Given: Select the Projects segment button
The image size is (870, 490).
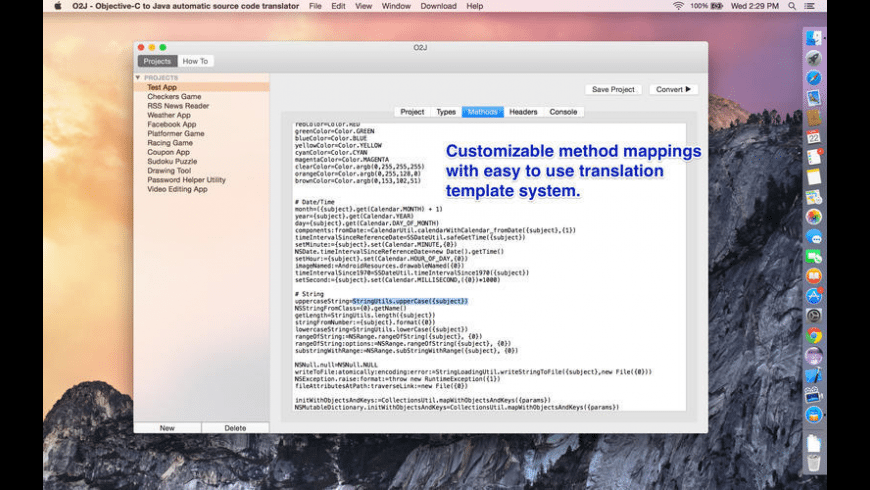Looking at the screenshot, I should pos(157,61).
